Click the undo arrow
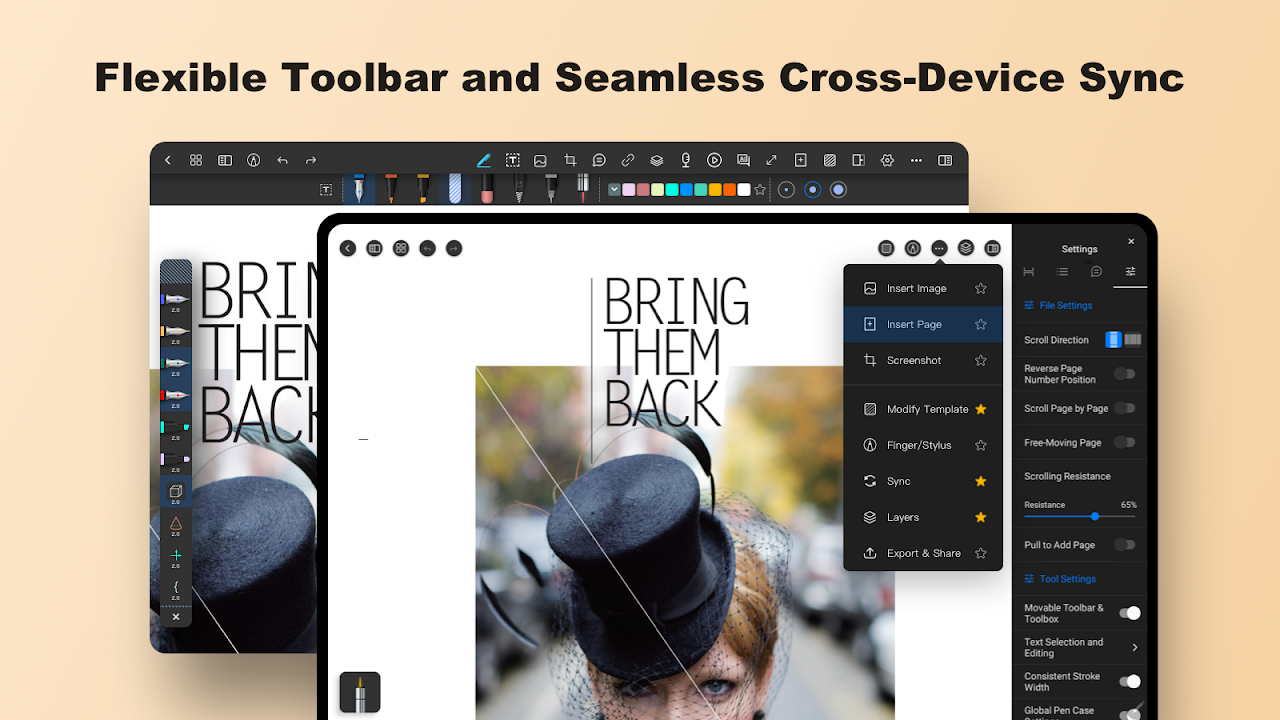This screenshot has height=720, width=1280. point(282,160)
